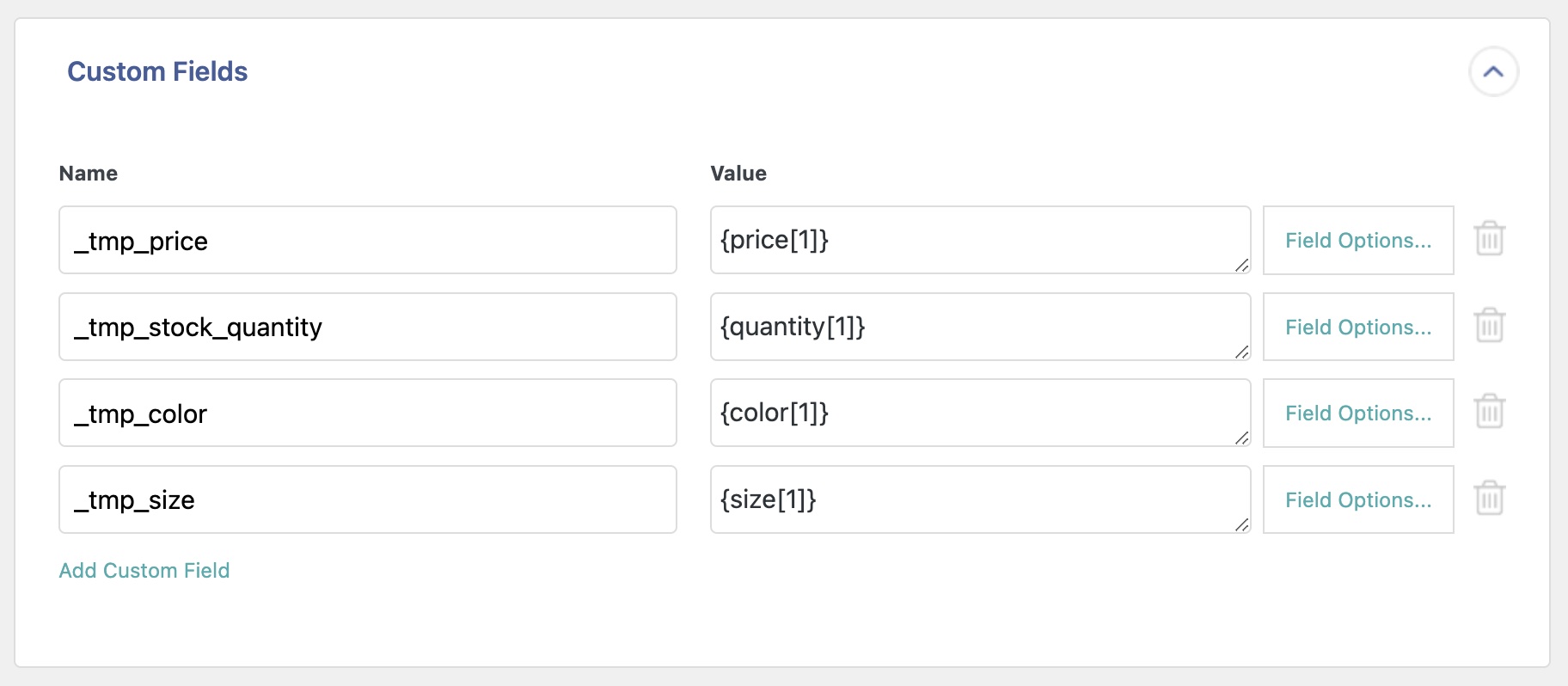1568x686 pixels.
Task: Click the Add Custom Field link
Action: coord(144,570)
